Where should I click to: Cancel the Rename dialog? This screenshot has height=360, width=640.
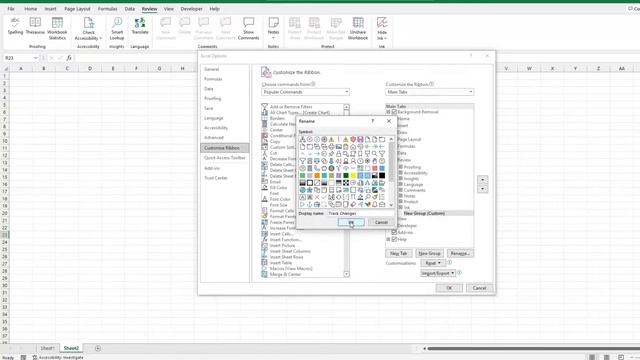381,222
